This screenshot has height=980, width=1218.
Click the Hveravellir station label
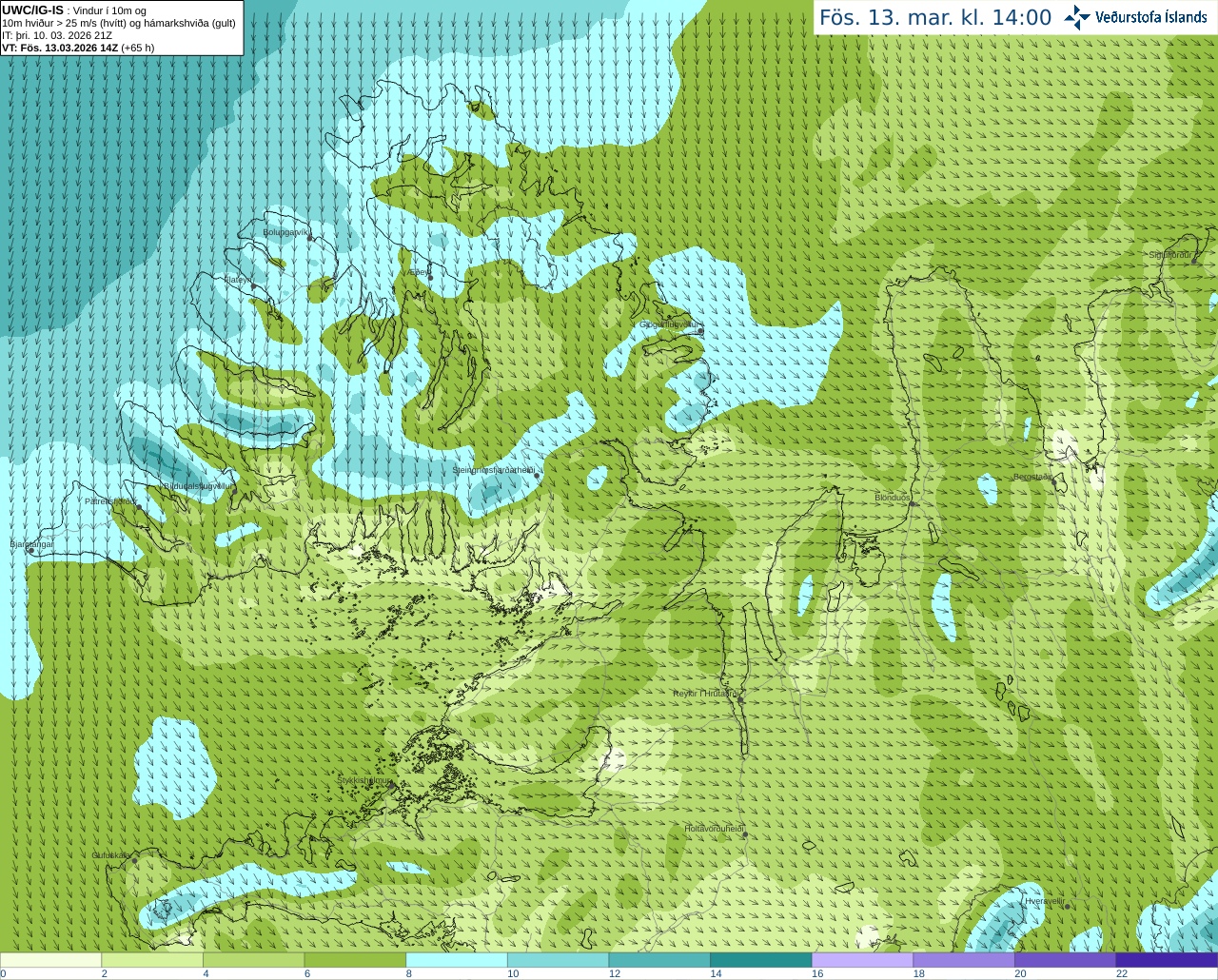[1044, 901]
